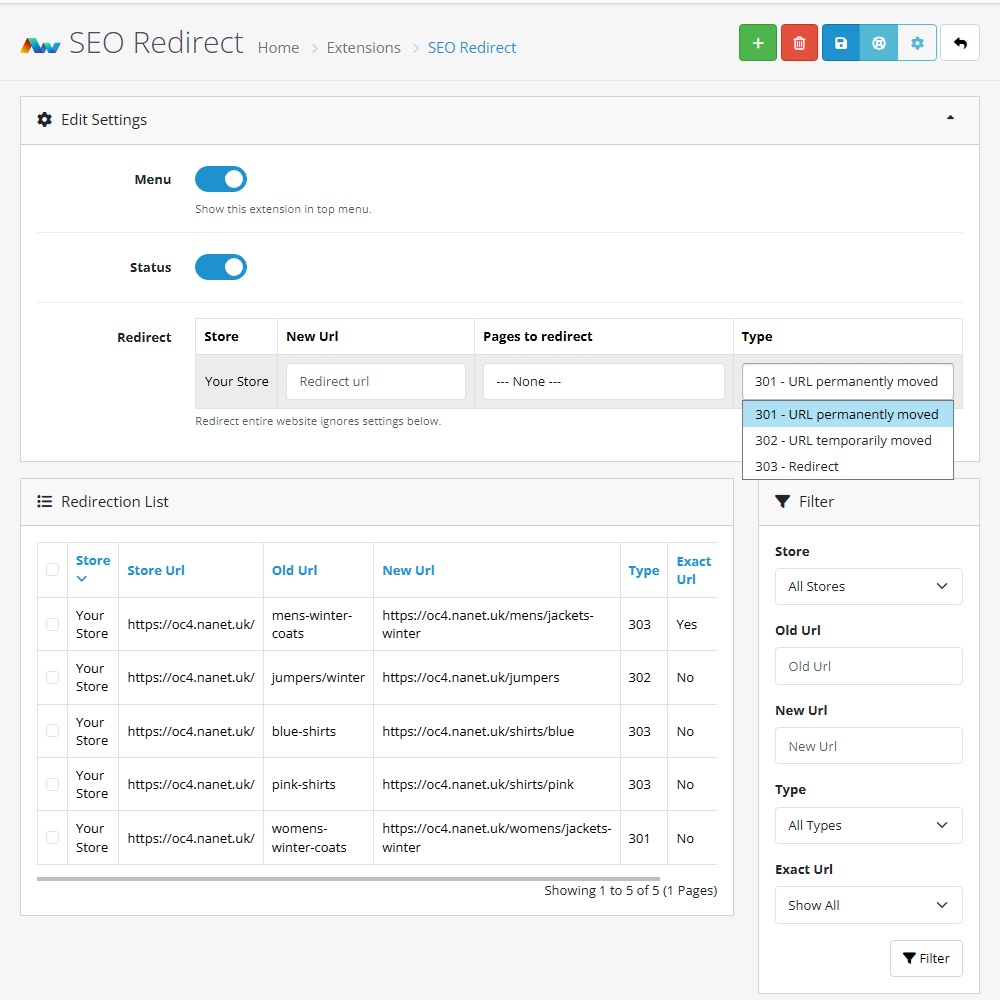
Task: Open the Exact Url Show All dropdown
Action: [x=868, y=905]
